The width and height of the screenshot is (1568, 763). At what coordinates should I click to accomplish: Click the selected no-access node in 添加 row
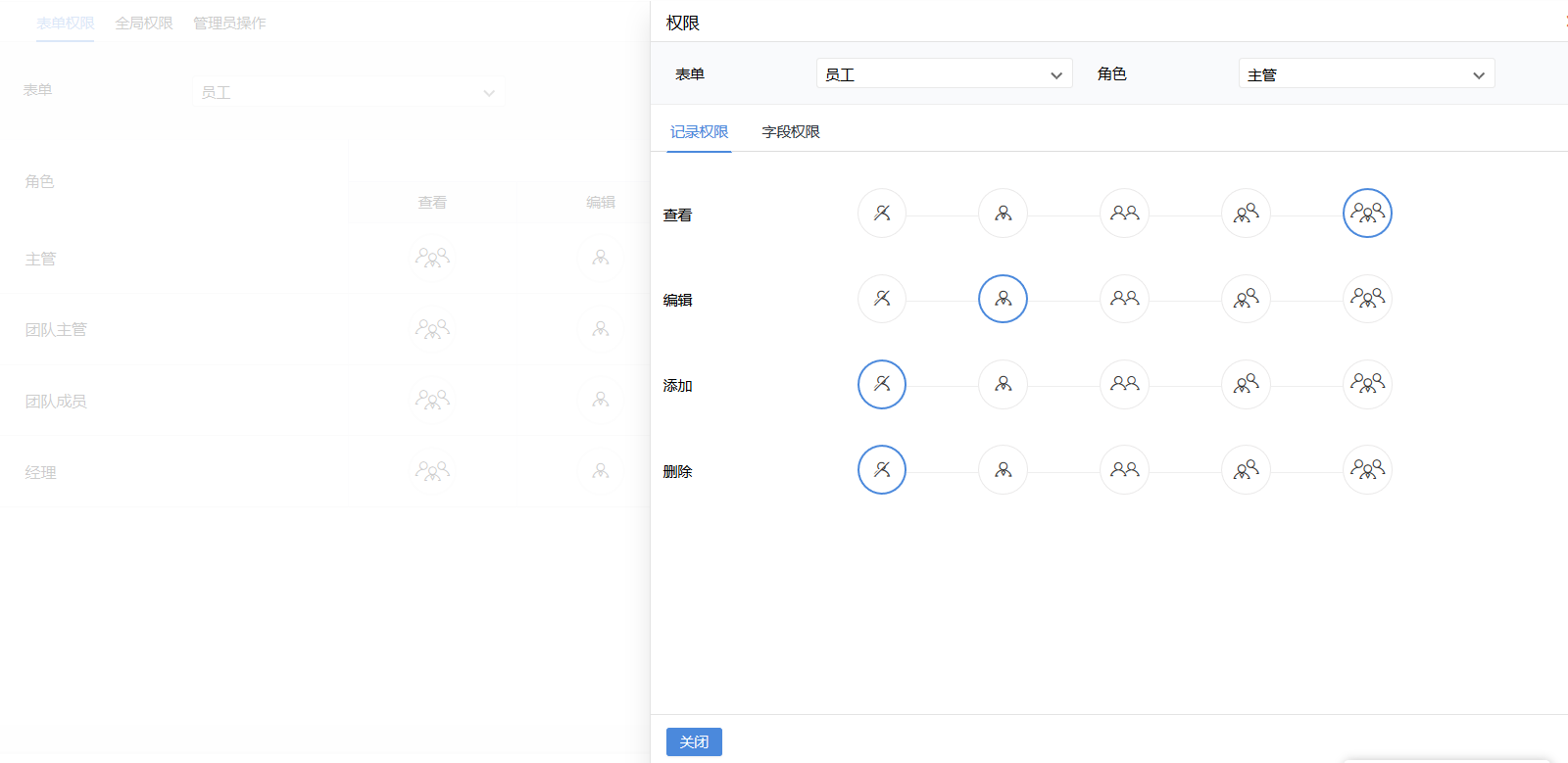881,384
